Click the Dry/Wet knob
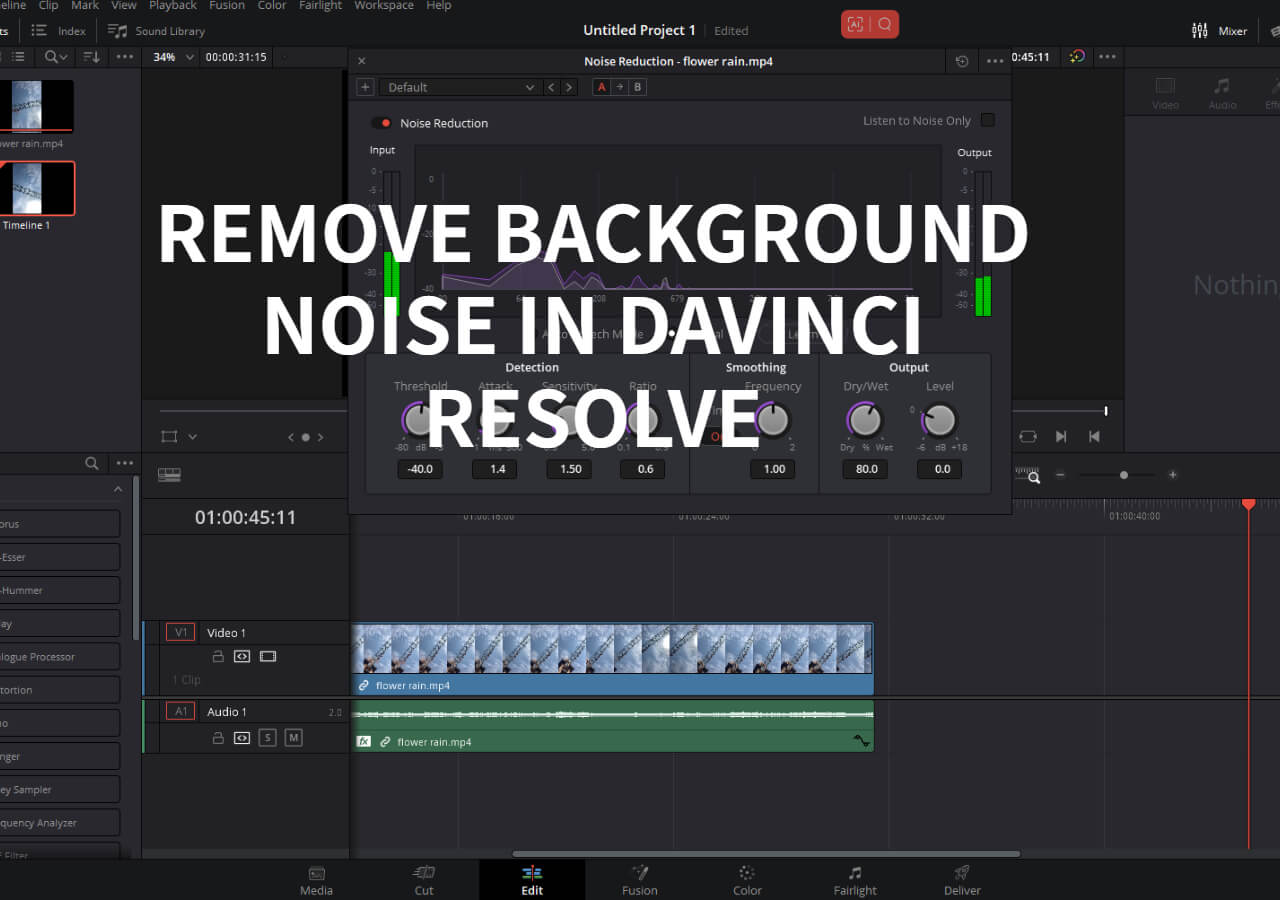Viewport: 1280px width, 900px height. (x=865, y=421)
